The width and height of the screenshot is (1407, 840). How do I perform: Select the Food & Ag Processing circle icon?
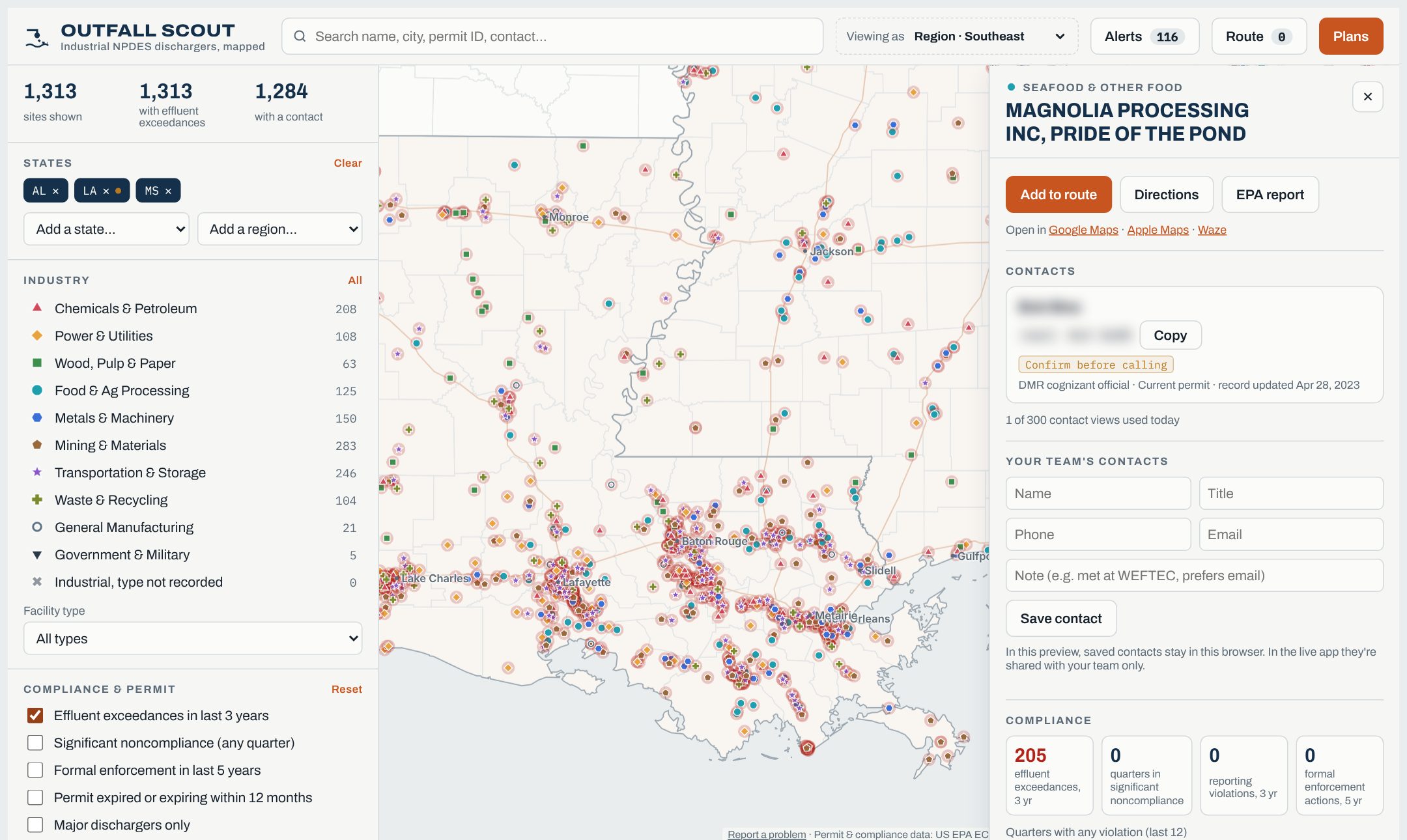pyautogui.click(x=37, y=390)
